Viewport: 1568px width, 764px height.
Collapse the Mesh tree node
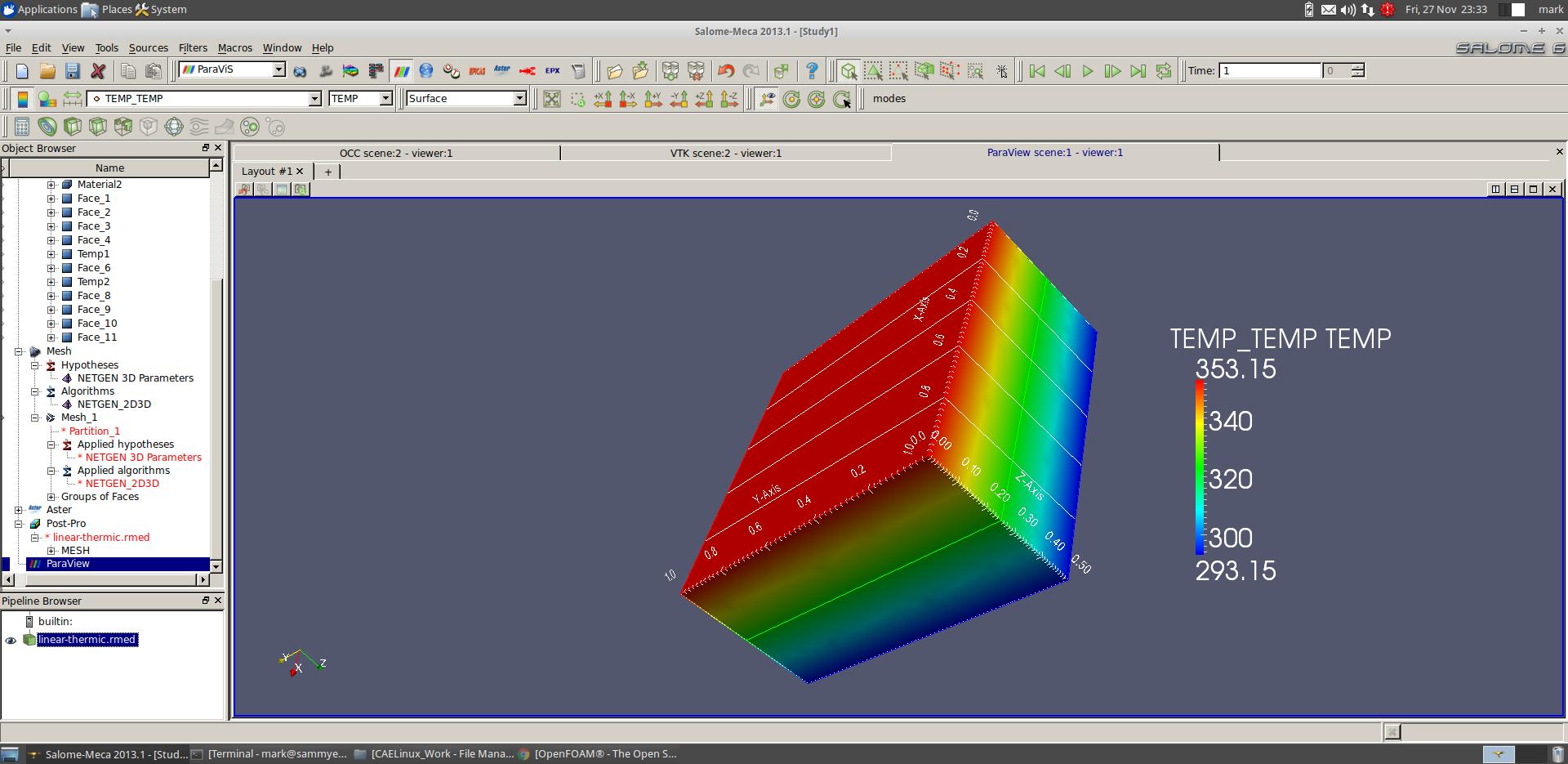[19, 351]
